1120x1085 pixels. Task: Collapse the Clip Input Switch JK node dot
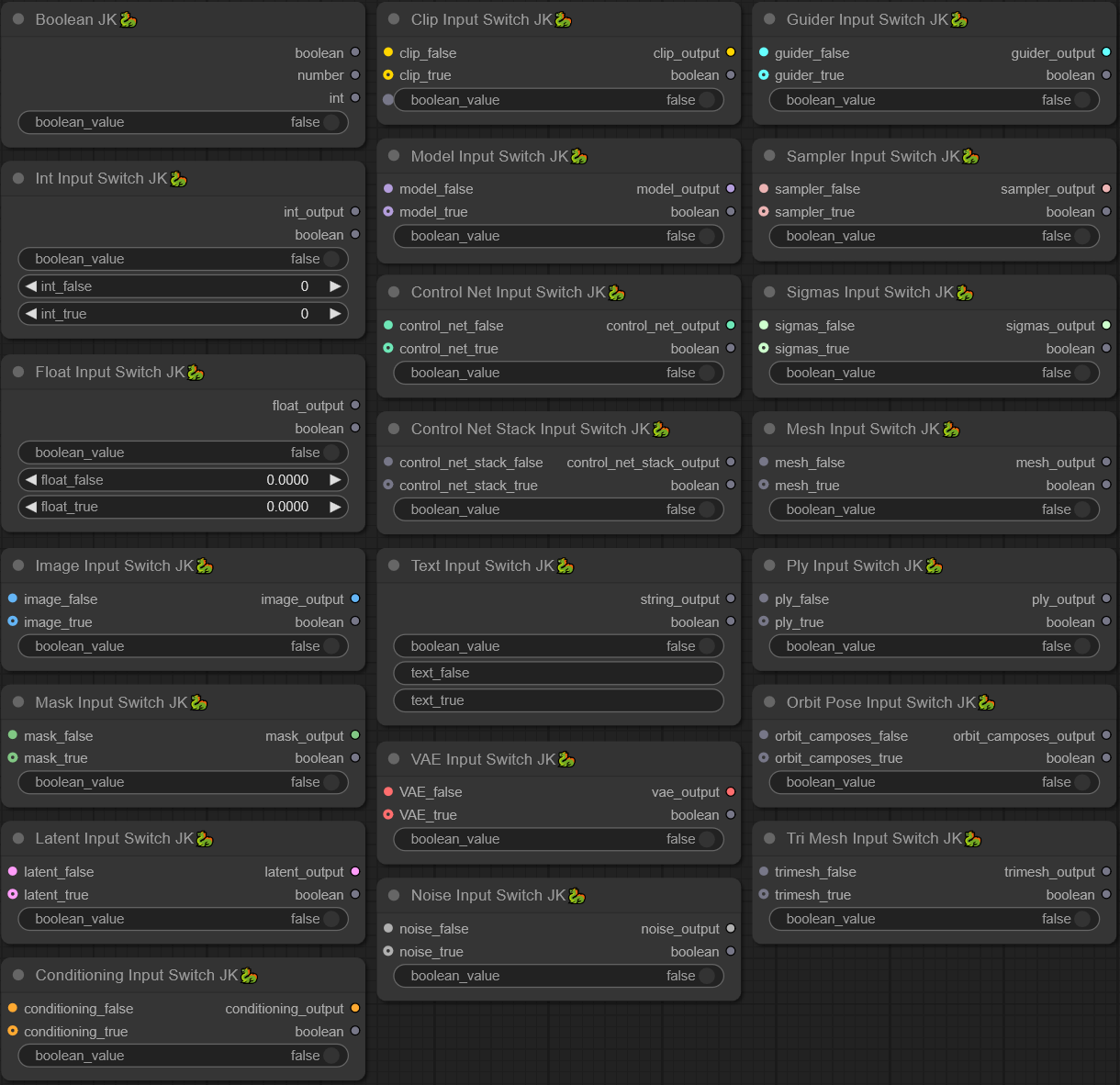(394, 19)
